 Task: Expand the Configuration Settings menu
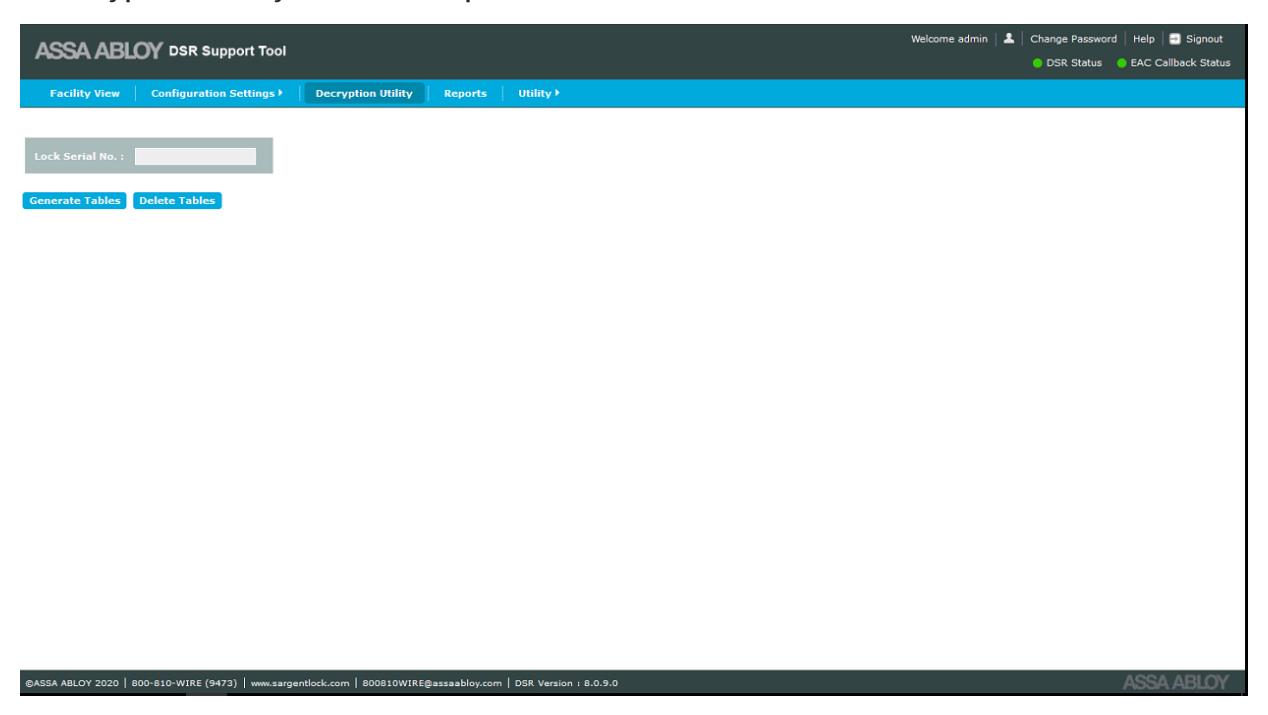(x=217, y=93)
